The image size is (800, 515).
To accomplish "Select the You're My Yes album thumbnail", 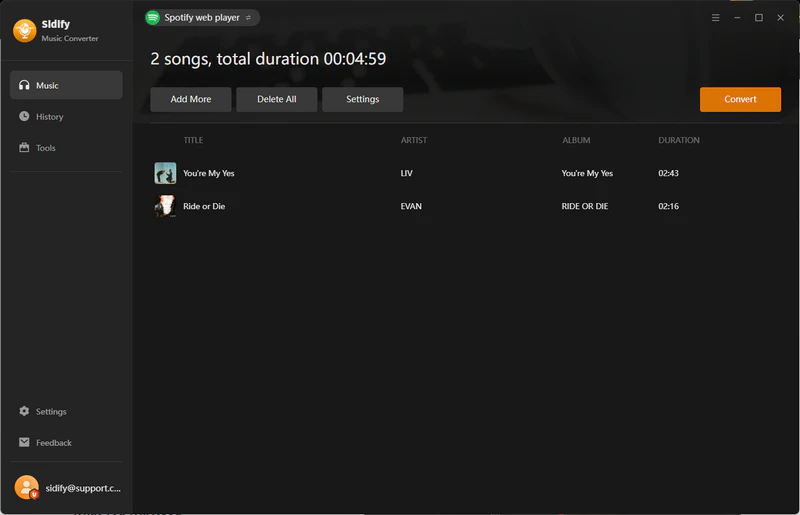I will (x=165, y=173).
